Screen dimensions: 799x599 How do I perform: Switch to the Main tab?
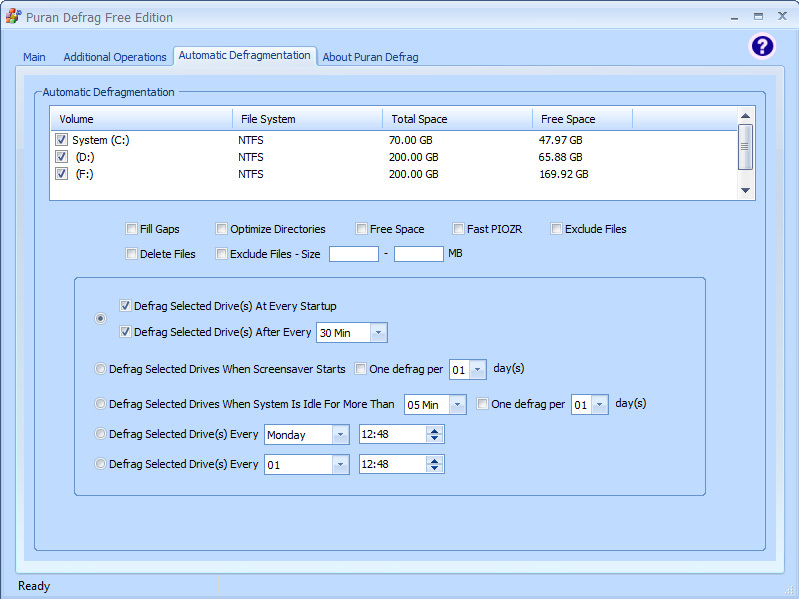34,57
